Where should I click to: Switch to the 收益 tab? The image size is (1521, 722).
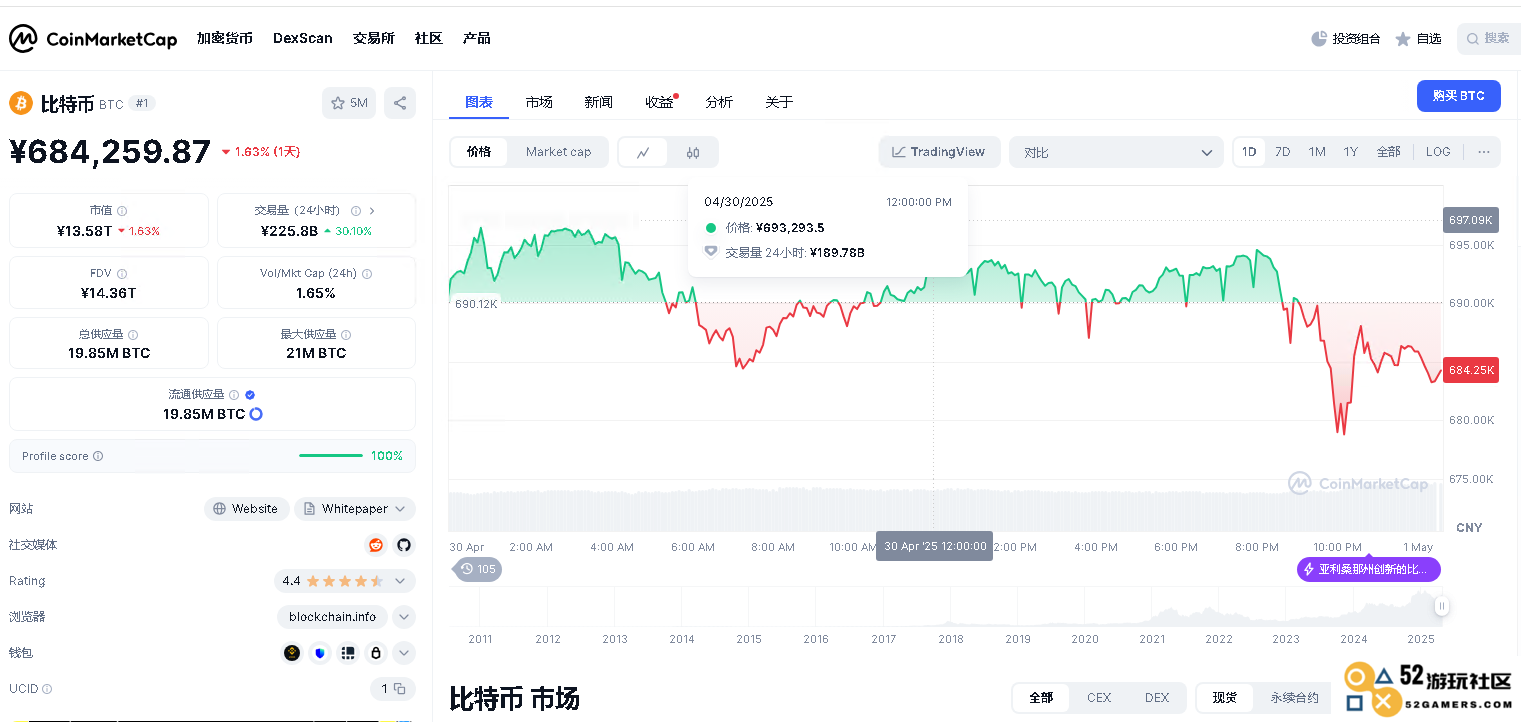659,102
